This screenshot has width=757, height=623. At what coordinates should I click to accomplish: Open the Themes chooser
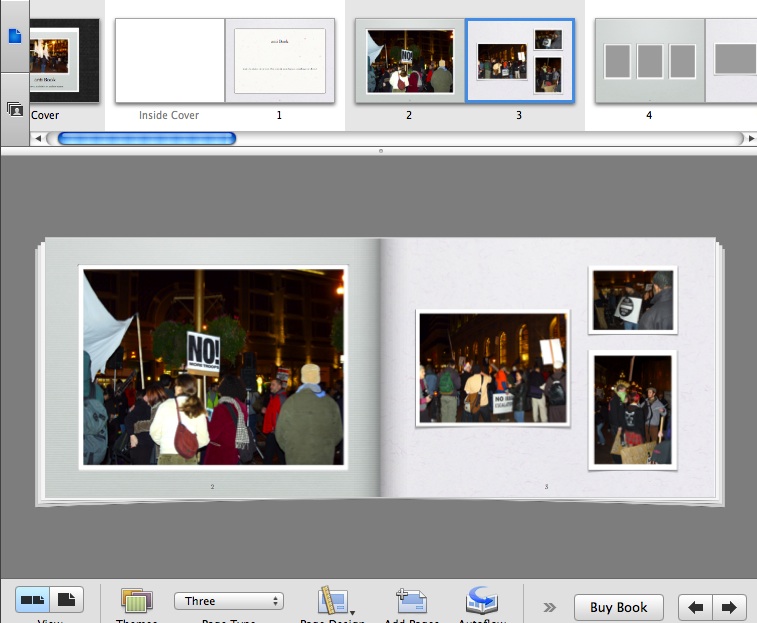tap(137, 600)
